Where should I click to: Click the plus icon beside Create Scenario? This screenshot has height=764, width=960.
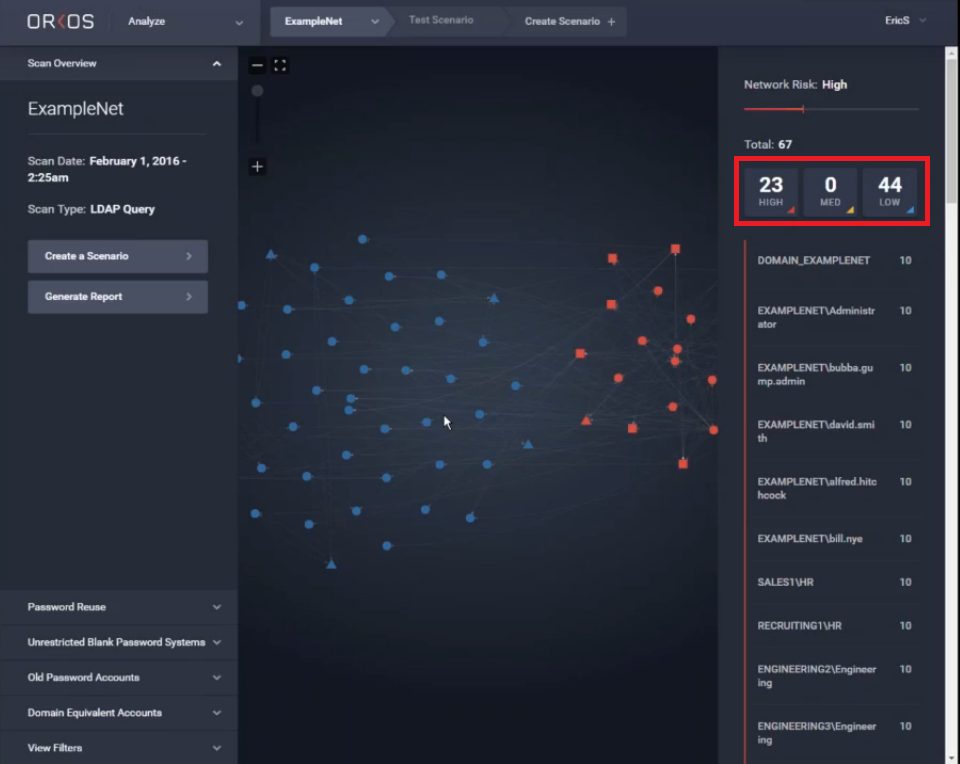pyautogui.click(x=611, y=21)
